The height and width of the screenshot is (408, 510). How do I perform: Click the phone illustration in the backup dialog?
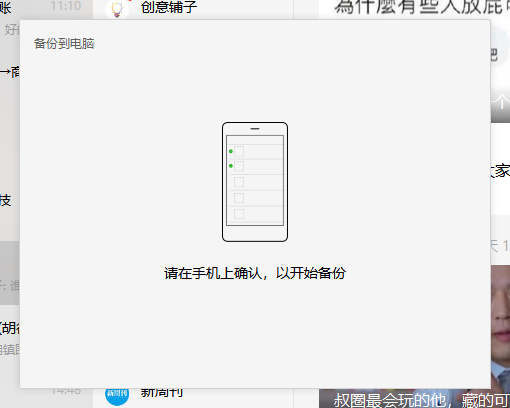point(255,182)
